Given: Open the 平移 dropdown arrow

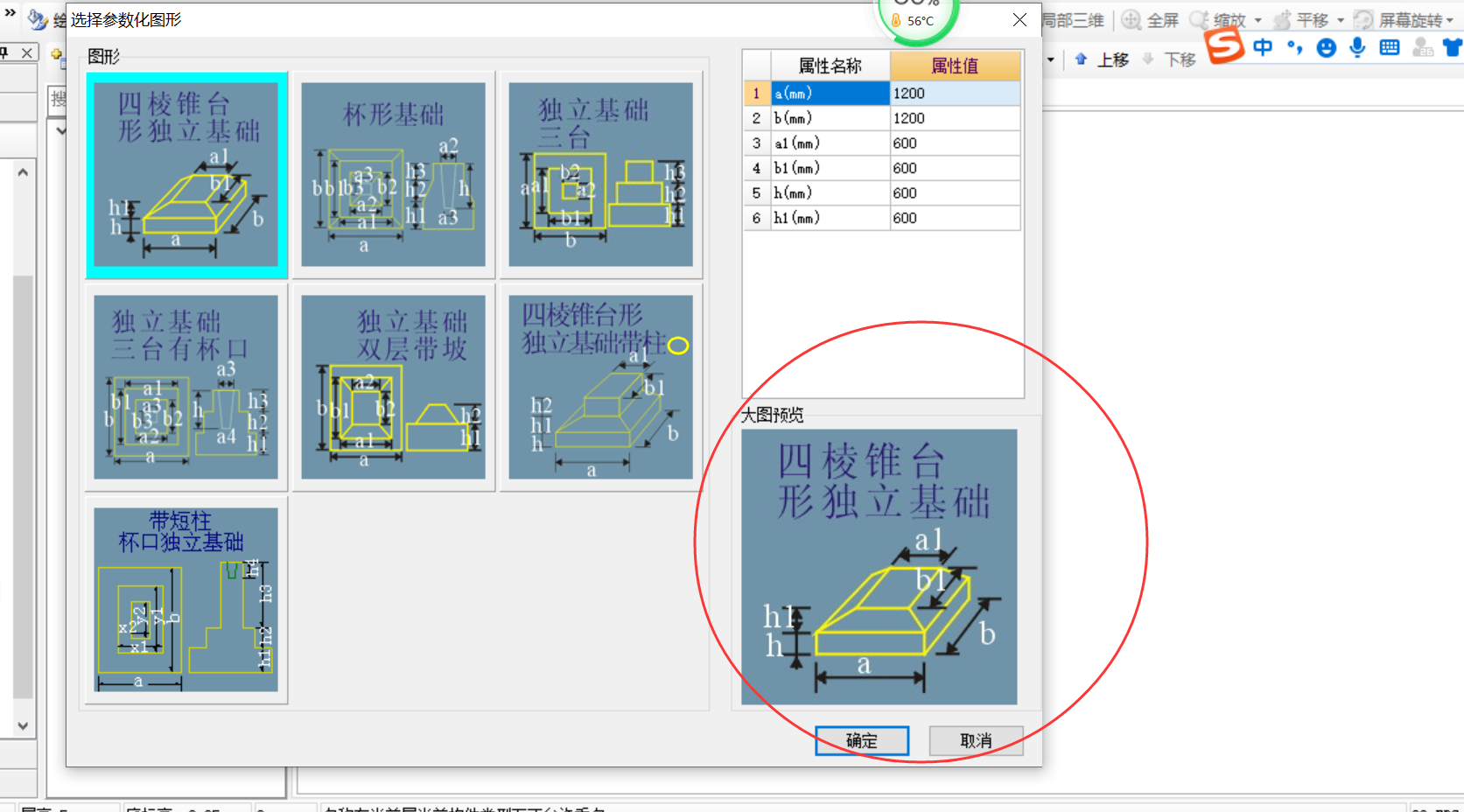Looking at the screenshot, I should tap(1341, 20).
